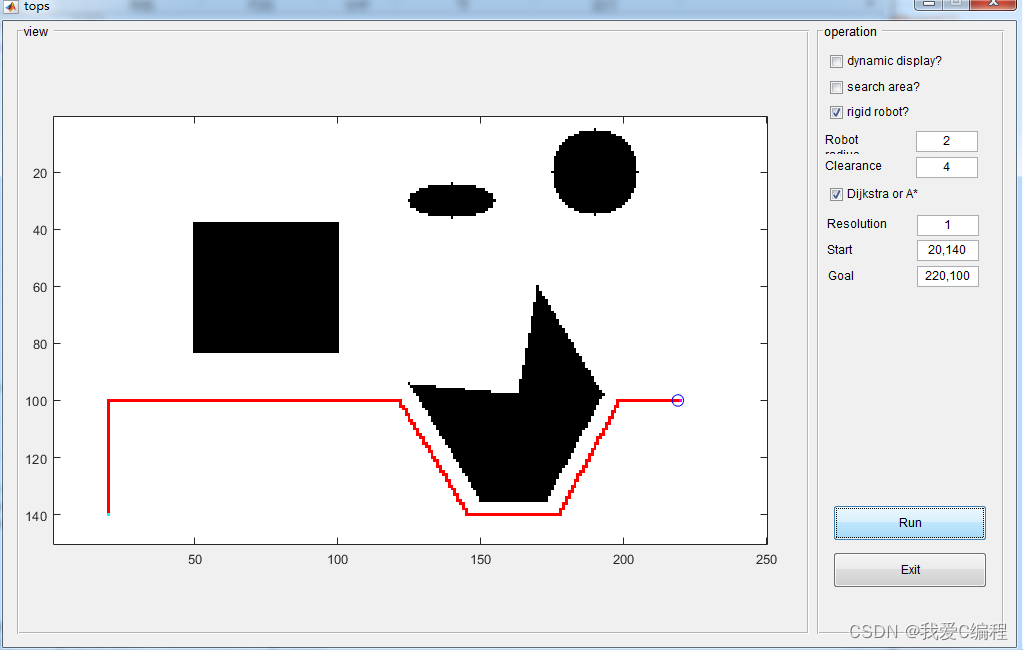Focus the Resolution text box
The width and height of the screenshot is (1023, 650).
click(x=947, y=225)
